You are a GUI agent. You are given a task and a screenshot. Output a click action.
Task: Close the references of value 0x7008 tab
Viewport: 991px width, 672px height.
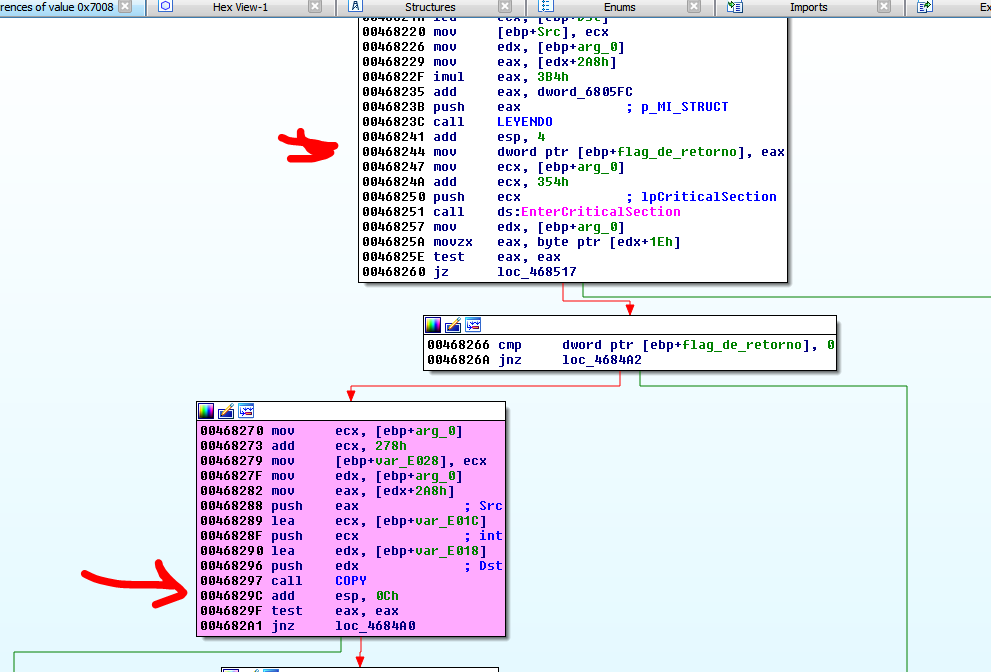point(124,7)
